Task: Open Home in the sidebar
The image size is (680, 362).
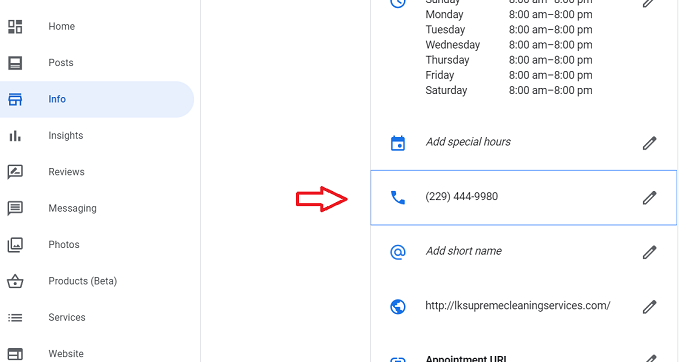Action: [x=61, y=26]
